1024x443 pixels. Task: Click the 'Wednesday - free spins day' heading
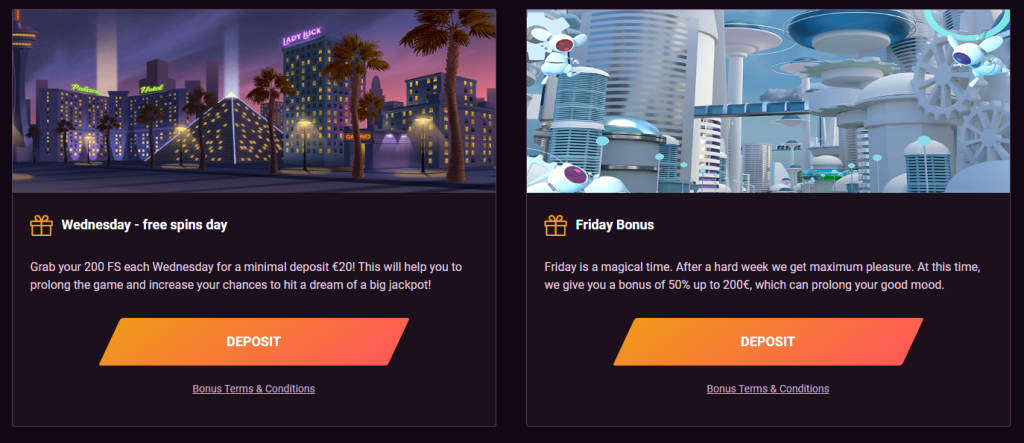pos(144,225)
